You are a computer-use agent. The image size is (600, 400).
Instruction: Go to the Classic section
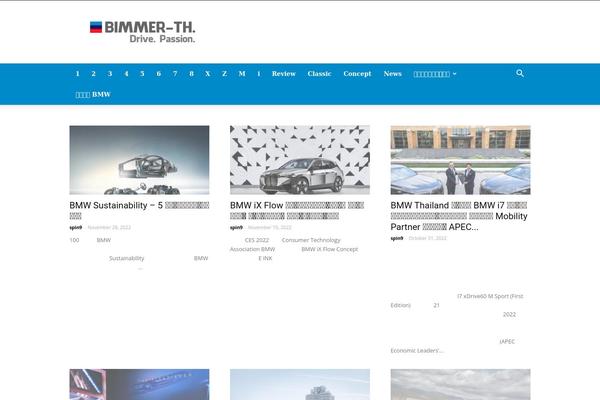320,73
